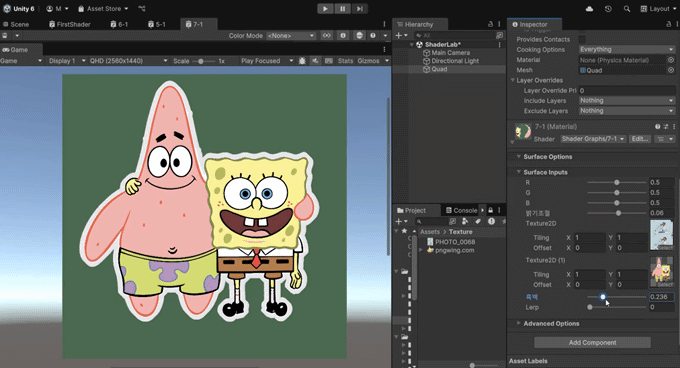Viewport: 680px width, 368px height.
Task: Open the account M dropdown
Action: click(57, 9)
